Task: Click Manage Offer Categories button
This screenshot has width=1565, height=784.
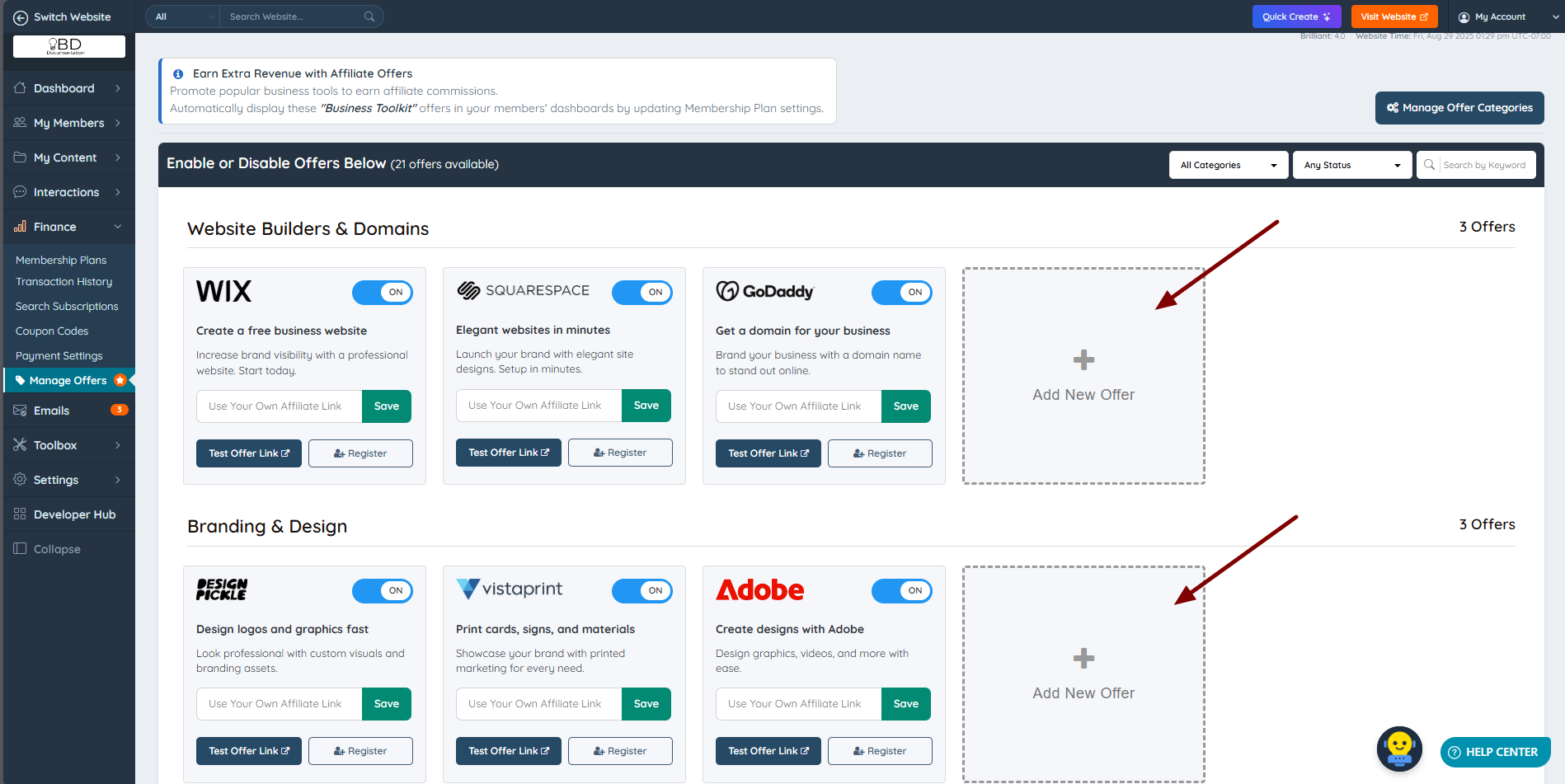Action: (x=1459, y=108)
